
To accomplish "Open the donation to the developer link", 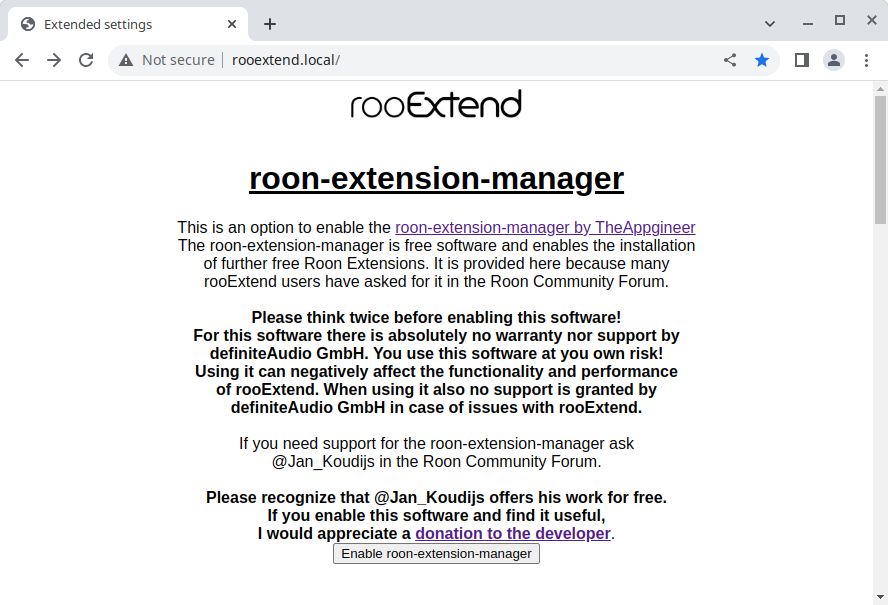I will pos(513,534).
